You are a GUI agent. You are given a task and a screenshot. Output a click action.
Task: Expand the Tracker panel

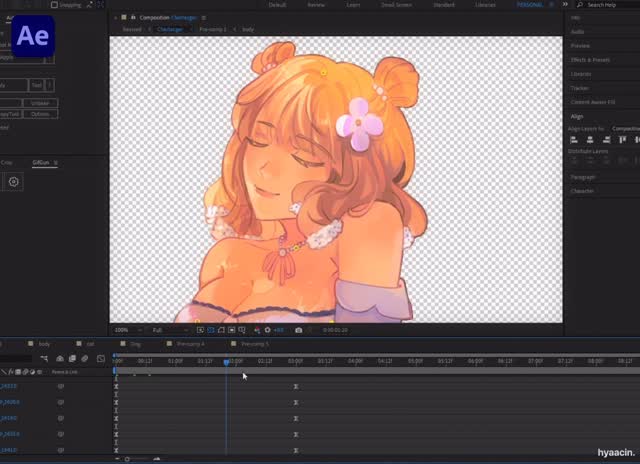(x=580, y=88)
